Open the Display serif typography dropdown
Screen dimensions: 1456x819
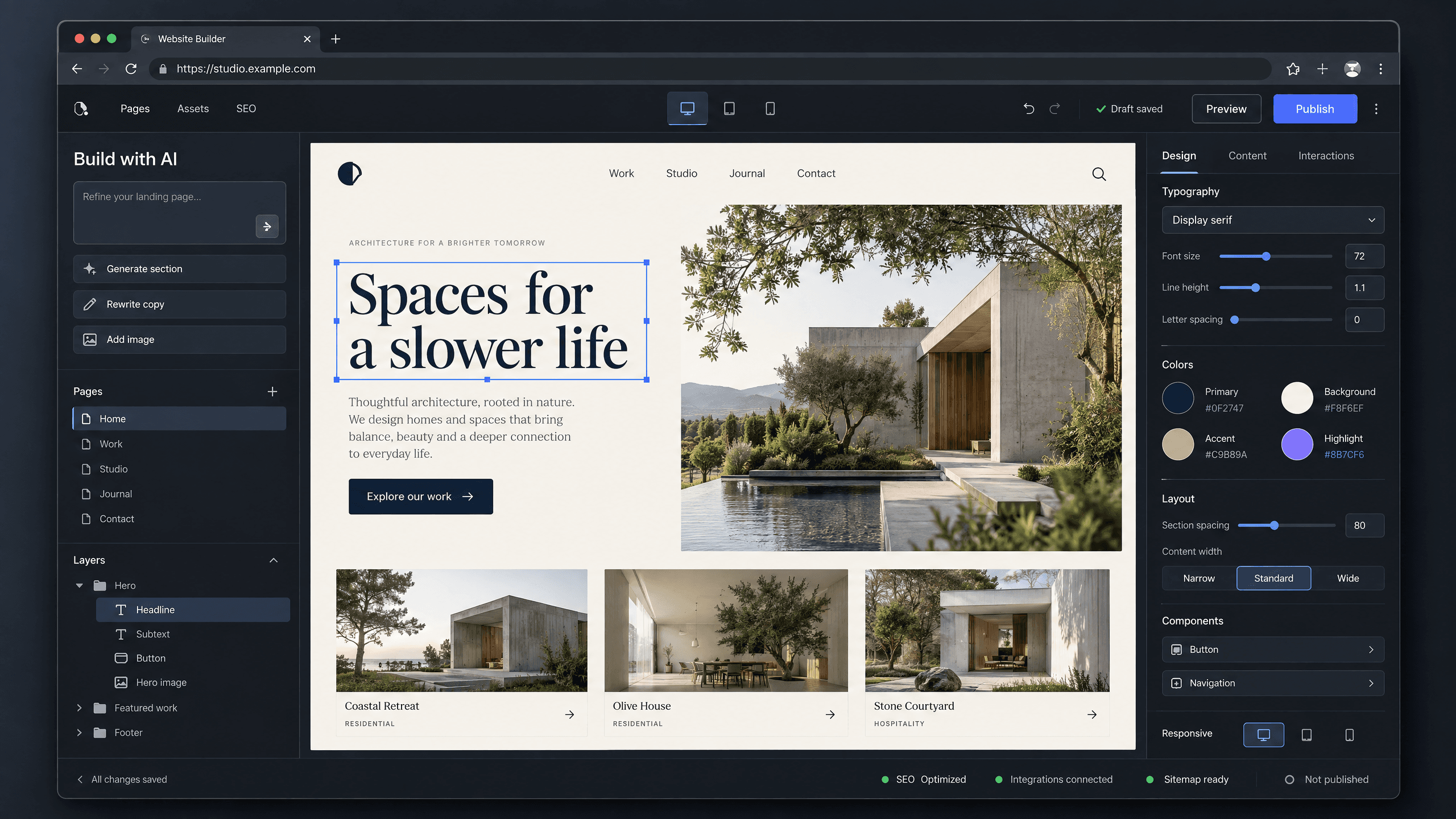(1273, 220)
